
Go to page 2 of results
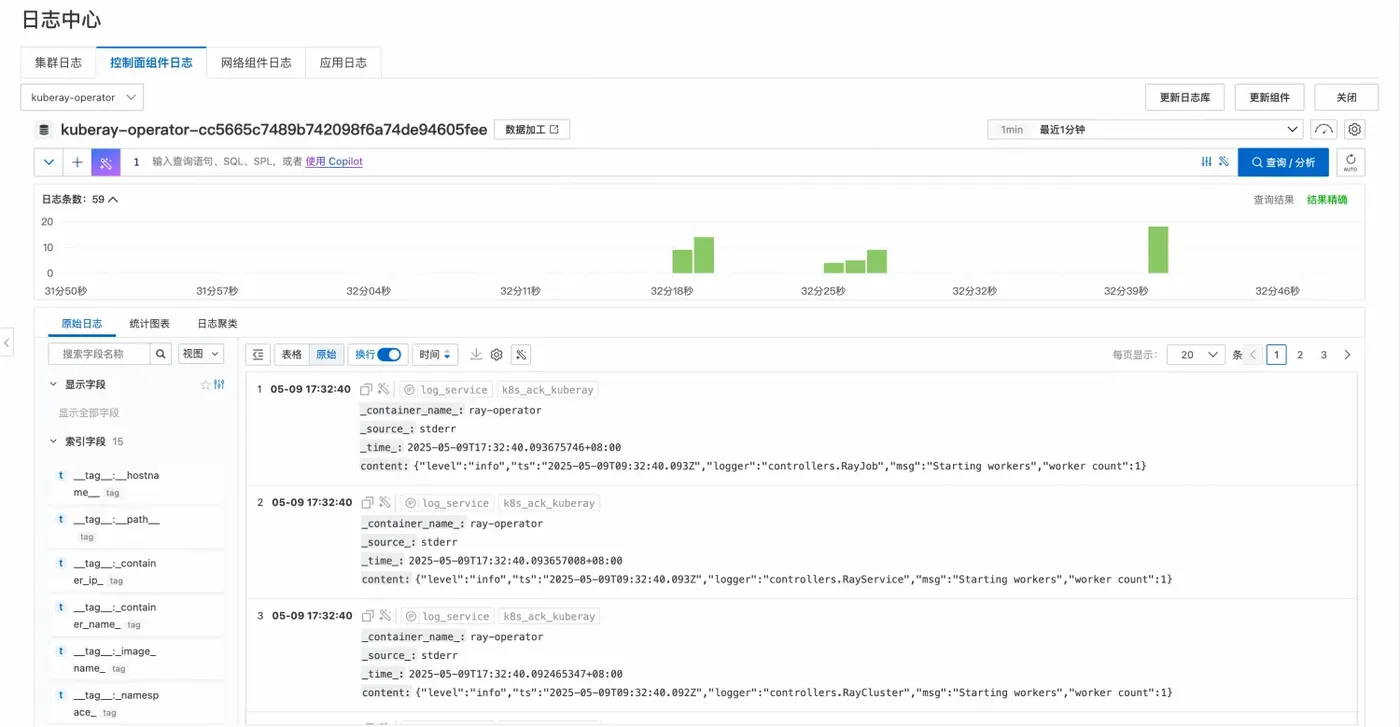pyautogui.click(x=1300, y=355)
